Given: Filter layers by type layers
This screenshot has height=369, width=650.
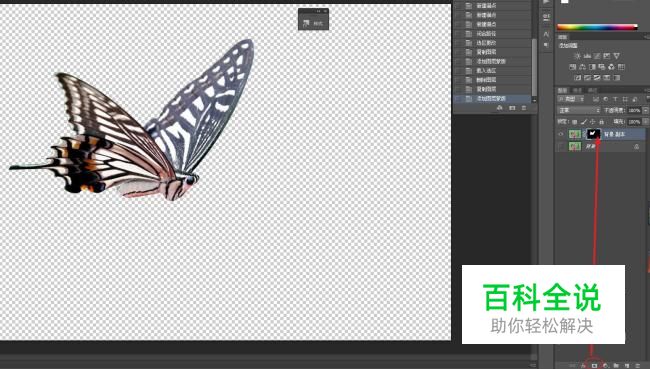Looking at the screenshot, I should point(615,99).
